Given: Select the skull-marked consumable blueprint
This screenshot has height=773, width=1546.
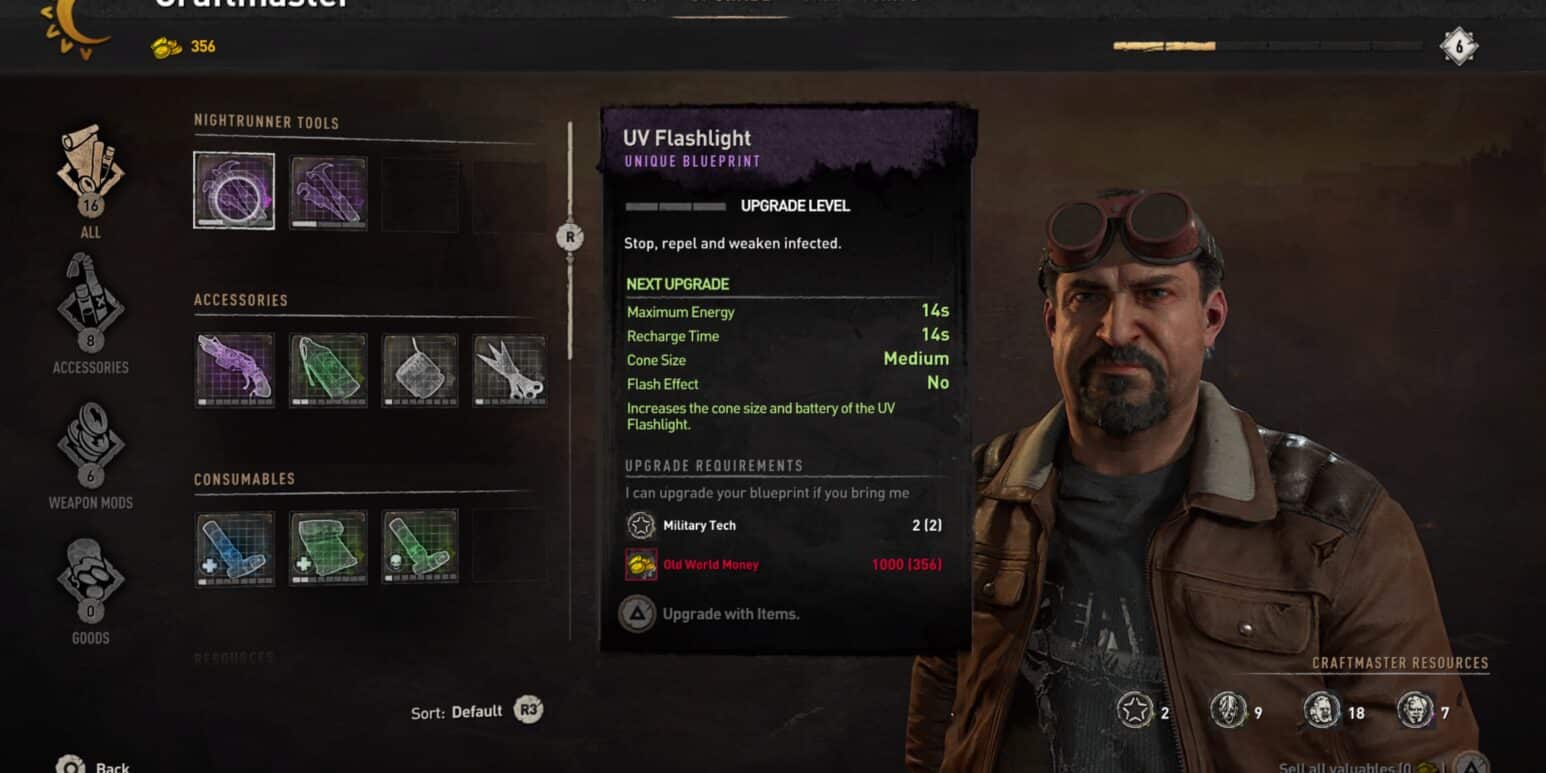Looking at the screenshot, I should click(x=420, y=547).
